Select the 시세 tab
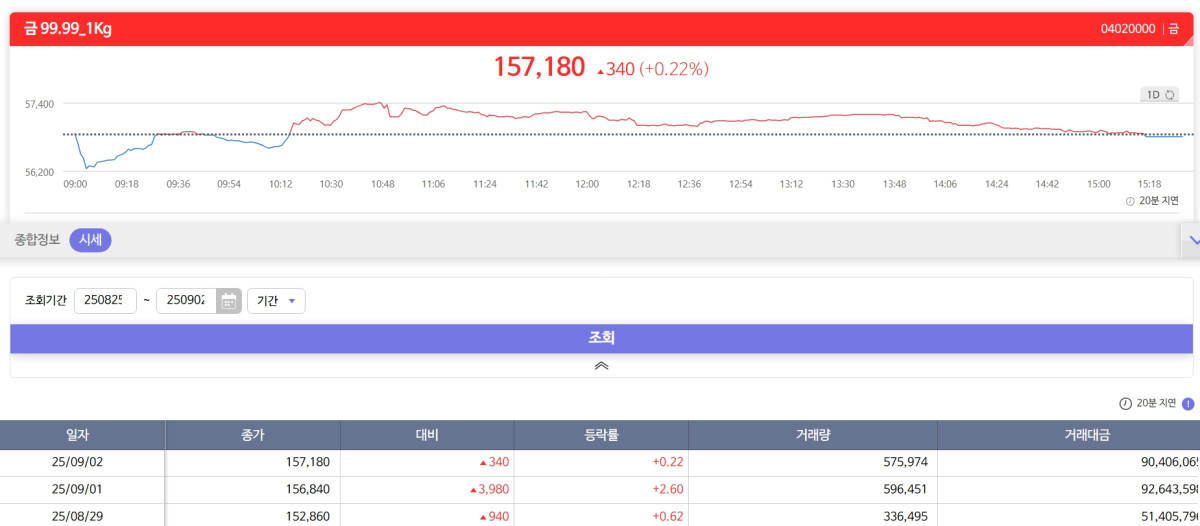1200x526 pixels. [x=90, y=240]
